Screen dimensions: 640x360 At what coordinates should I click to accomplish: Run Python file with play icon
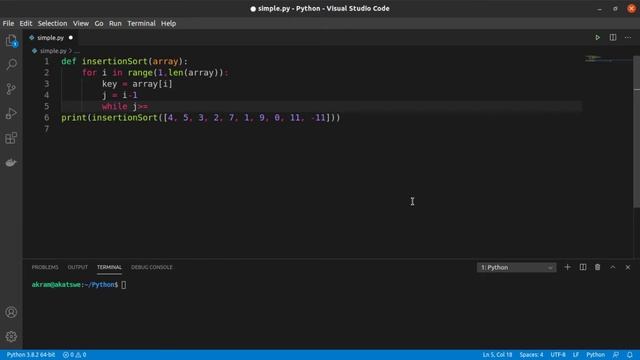598,38
